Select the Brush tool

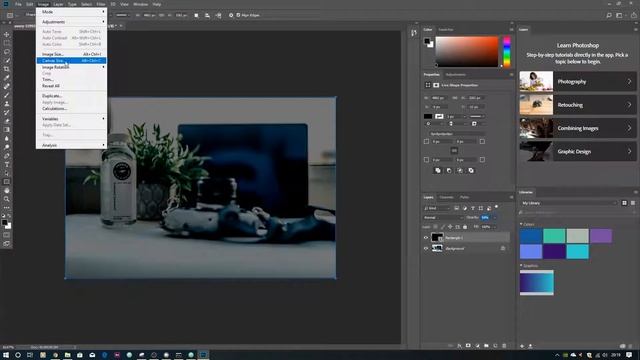pos(7,95)
